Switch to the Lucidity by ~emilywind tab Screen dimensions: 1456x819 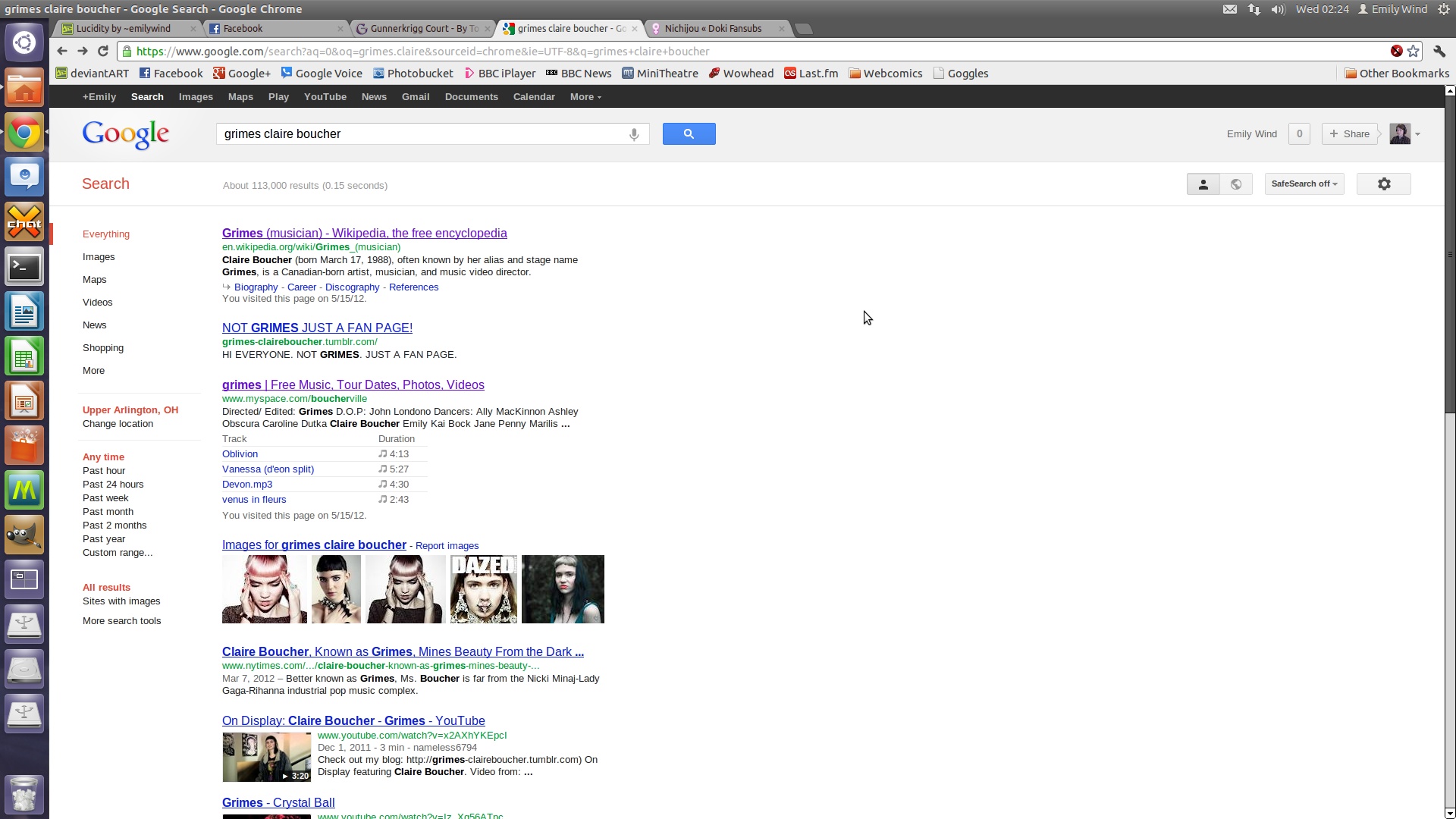click(124, 29)
